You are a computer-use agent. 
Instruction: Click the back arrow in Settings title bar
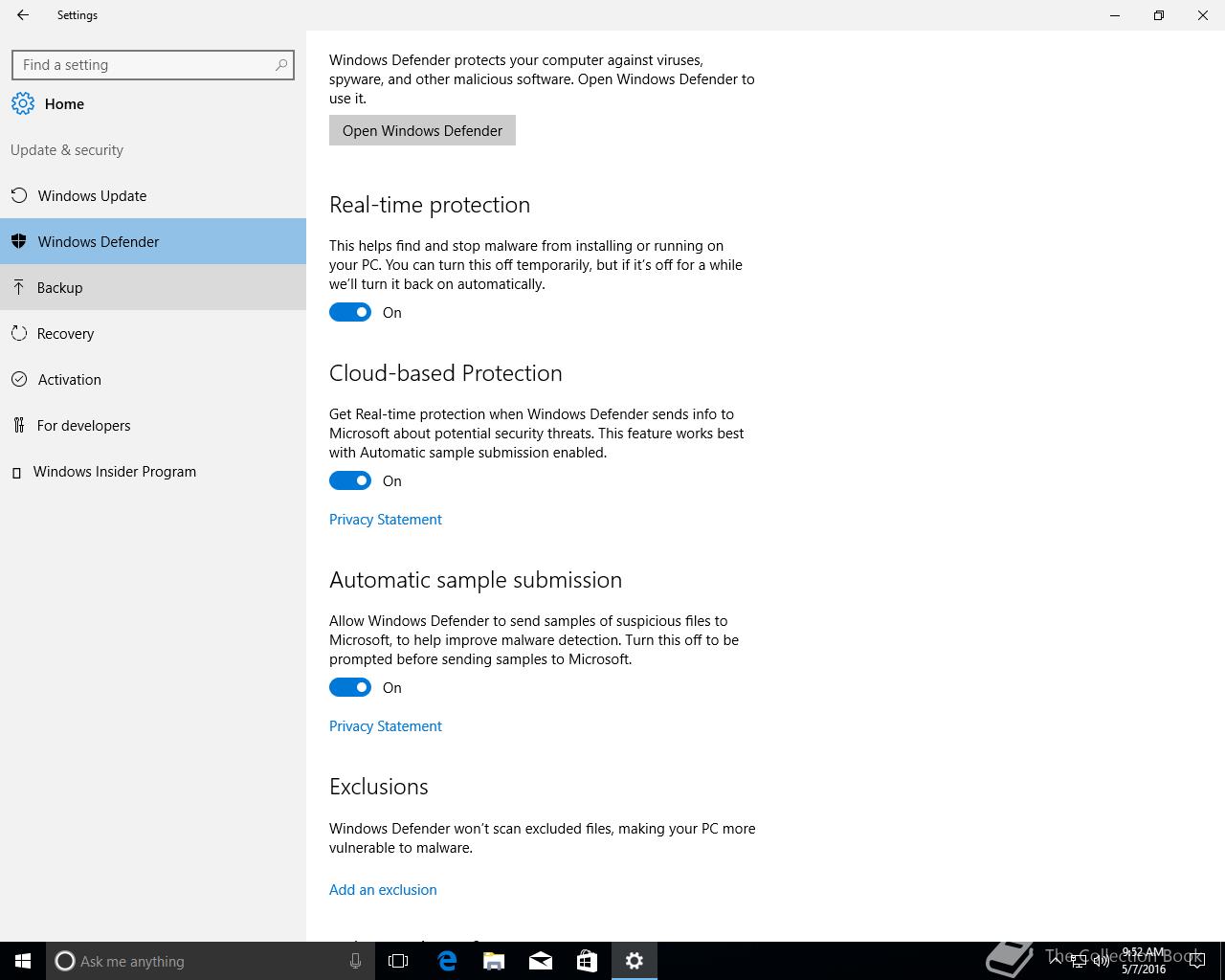23,15
